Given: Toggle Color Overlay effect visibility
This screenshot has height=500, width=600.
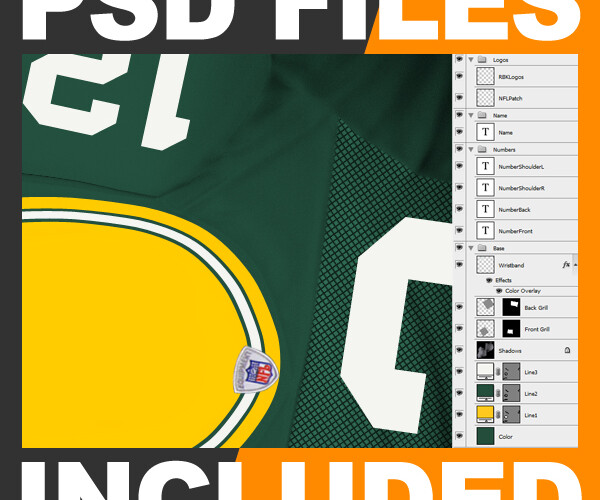Looking at the screenshot, I should point(499,291).
